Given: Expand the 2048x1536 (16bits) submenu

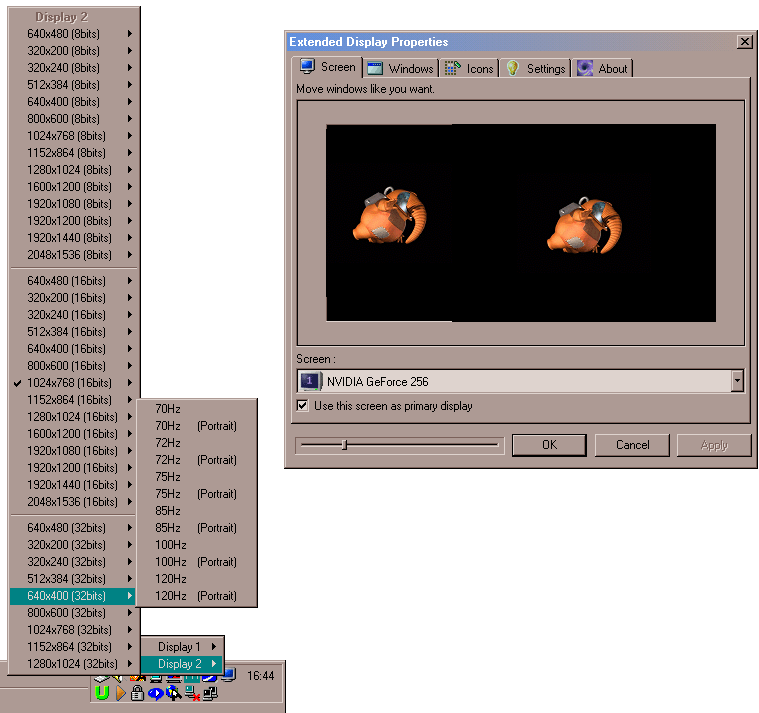Looking at the screenshot, I should tap(75, 502).
